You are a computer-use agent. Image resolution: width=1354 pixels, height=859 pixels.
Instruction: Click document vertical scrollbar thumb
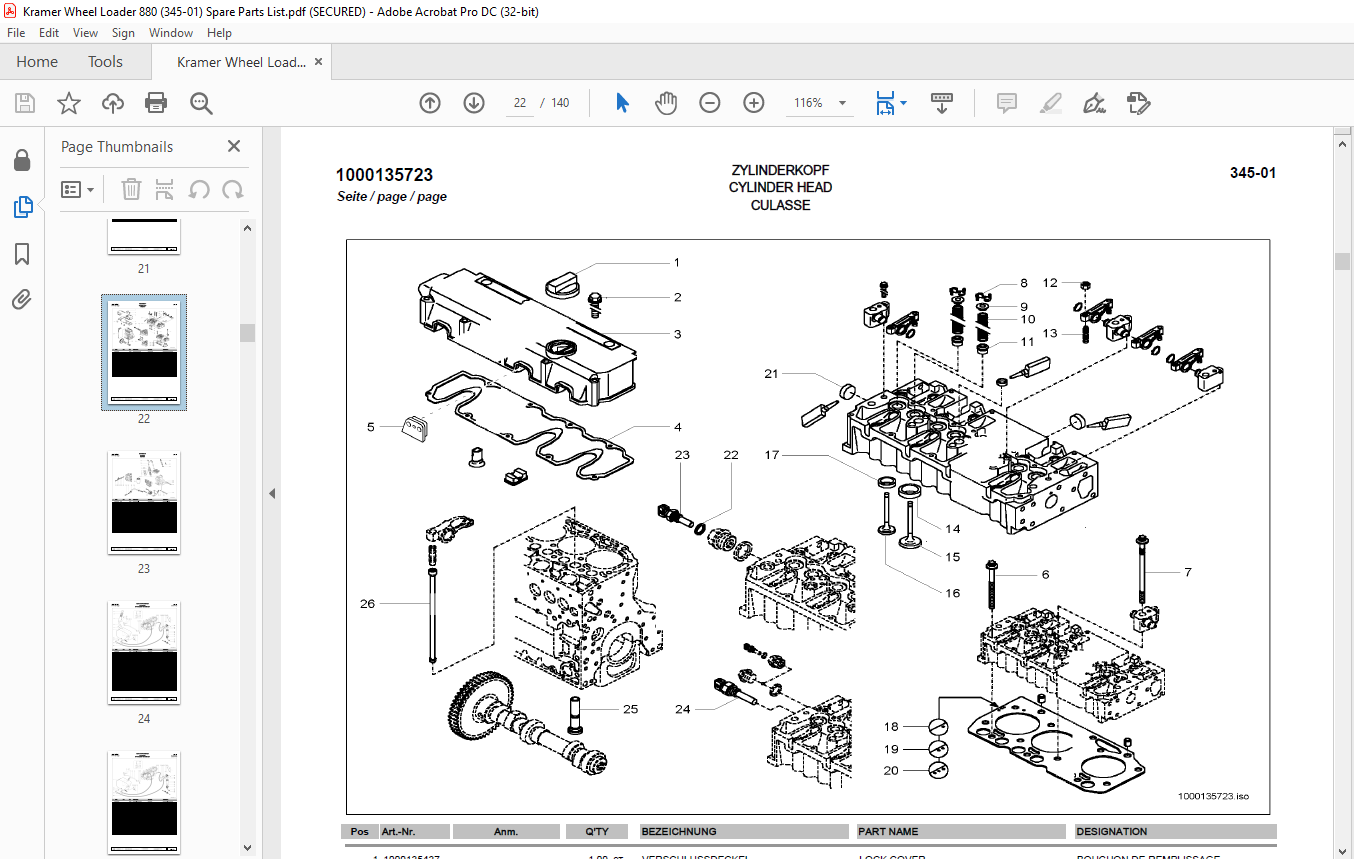click(x=1342, y=261)
